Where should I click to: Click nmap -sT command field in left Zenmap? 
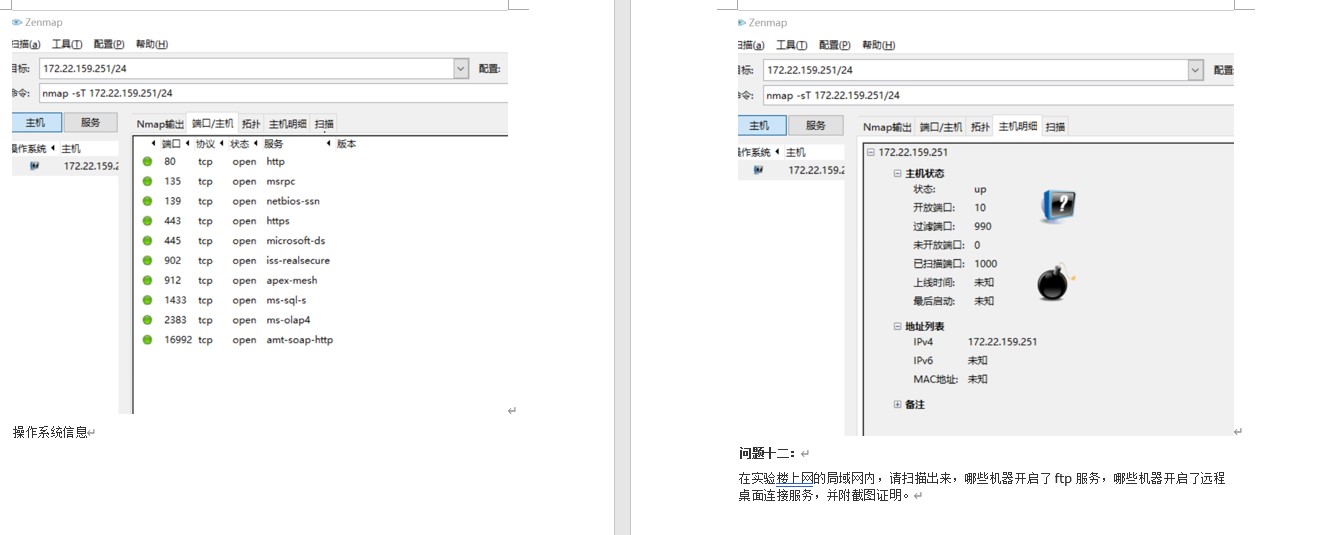point(273,93)
